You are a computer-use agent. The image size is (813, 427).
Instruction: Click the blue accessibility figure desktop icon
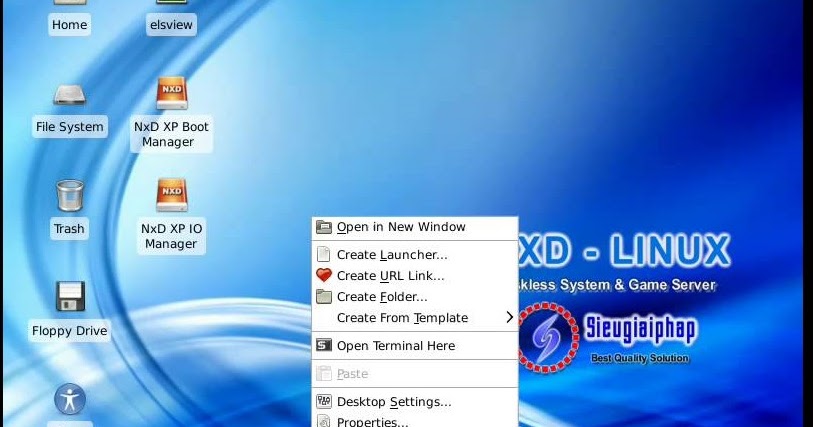(69, 399)
